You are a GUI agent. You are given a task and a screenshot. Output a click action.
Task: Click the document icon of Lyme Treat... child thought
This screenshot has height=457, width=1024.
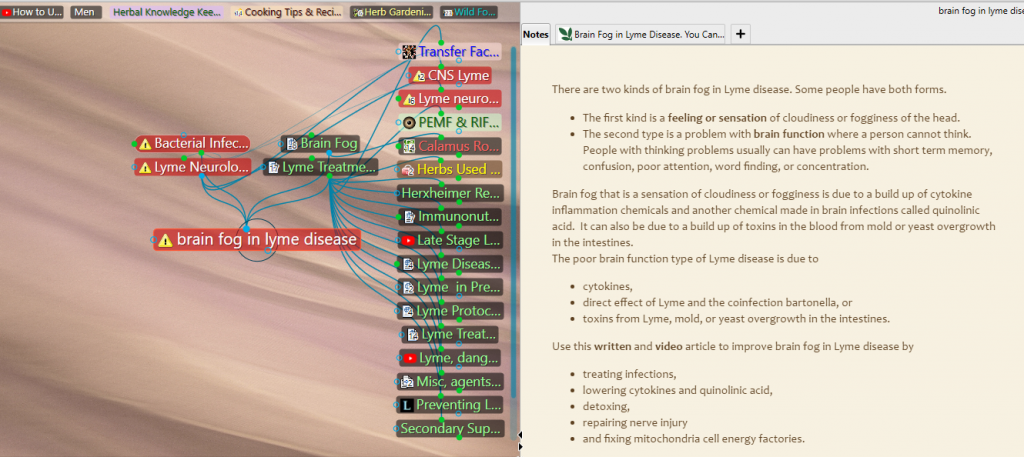pos(413,334)
